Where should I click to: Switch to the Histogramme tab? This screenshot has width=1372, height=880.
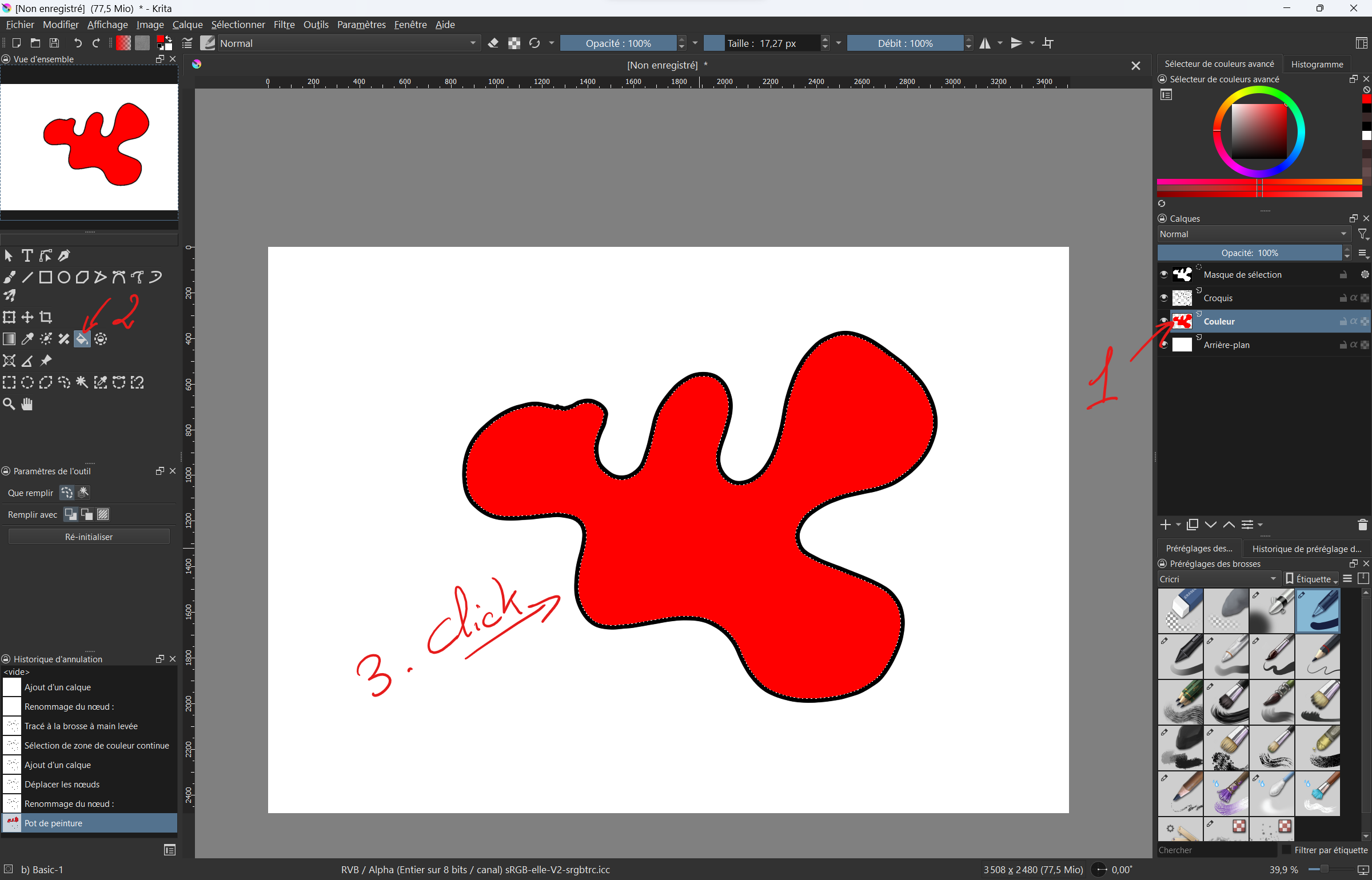click(1317, 64)
